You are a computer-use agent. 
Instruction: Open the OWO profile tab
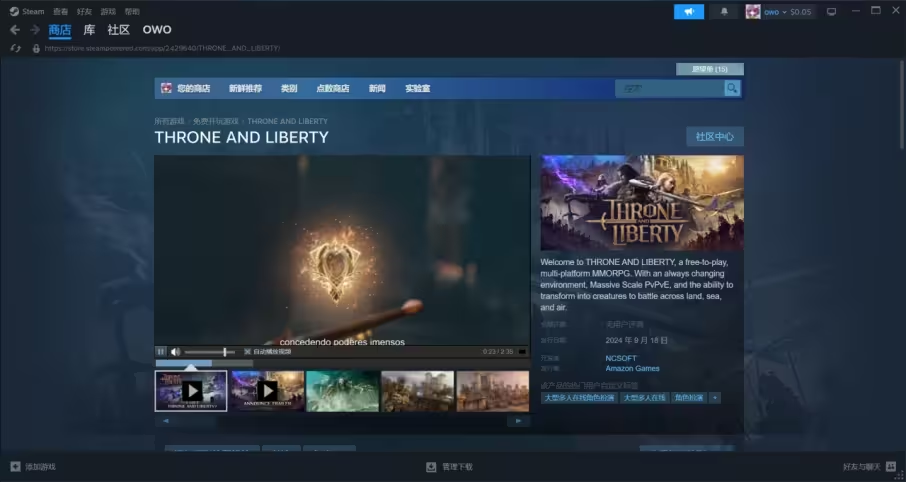(157, 30)
